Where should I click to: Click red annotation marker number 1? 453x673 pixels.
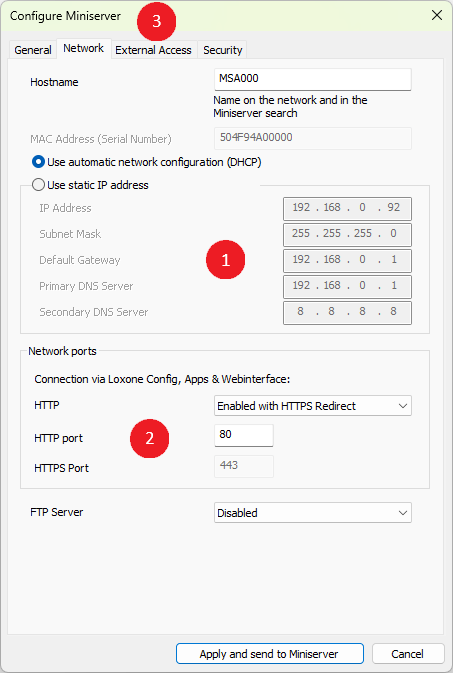(x=225, y=260)
